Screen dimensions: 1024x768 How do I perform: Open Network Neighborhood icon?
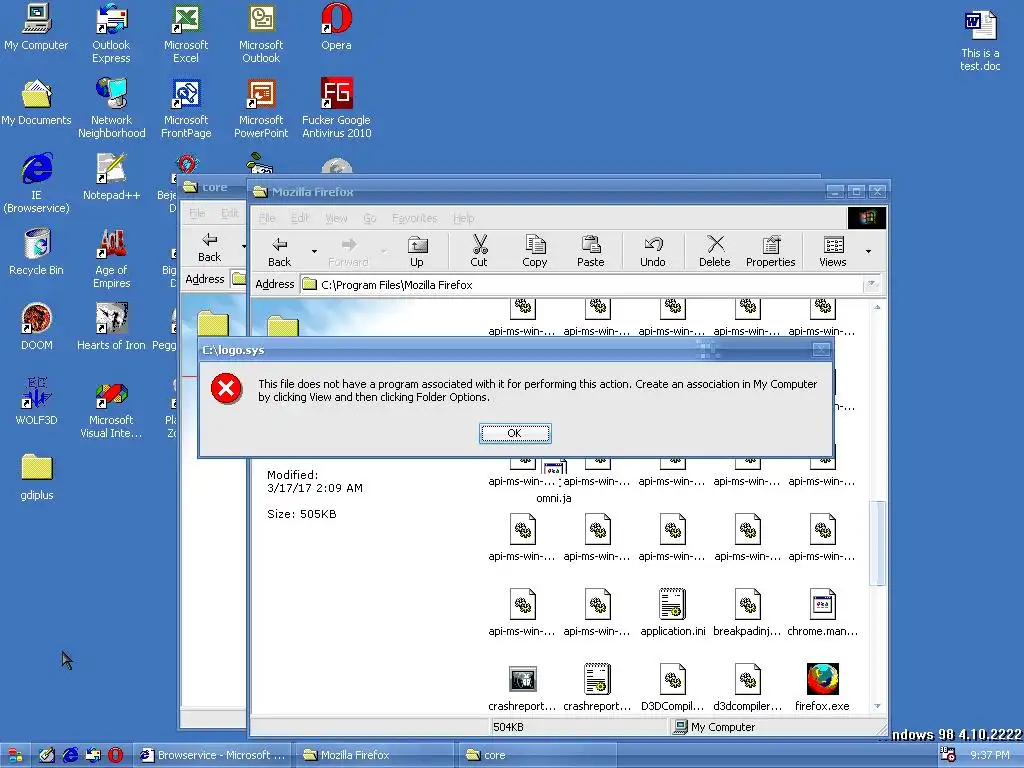coord(112,109)
